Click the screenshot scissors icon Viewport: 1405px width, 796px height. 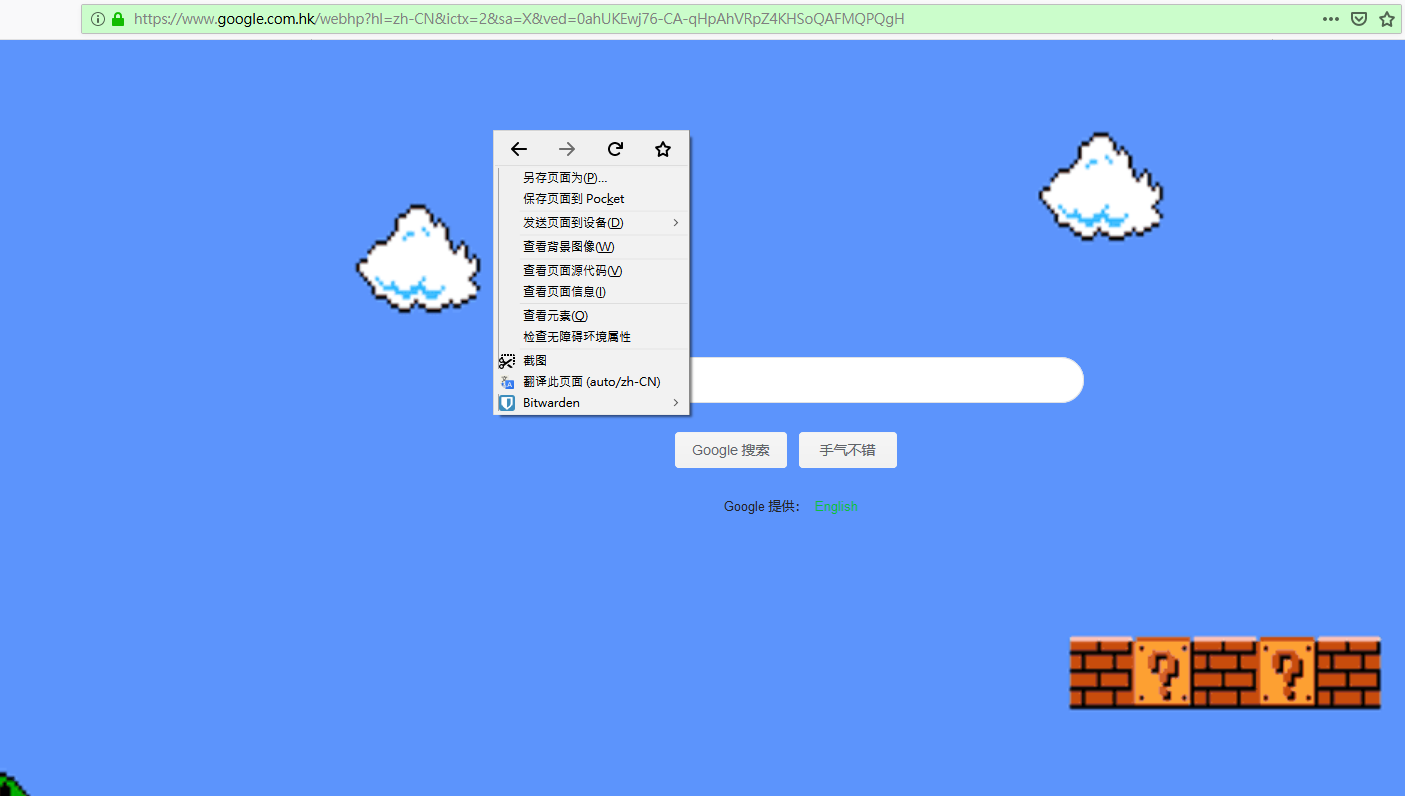coord(507,360)
